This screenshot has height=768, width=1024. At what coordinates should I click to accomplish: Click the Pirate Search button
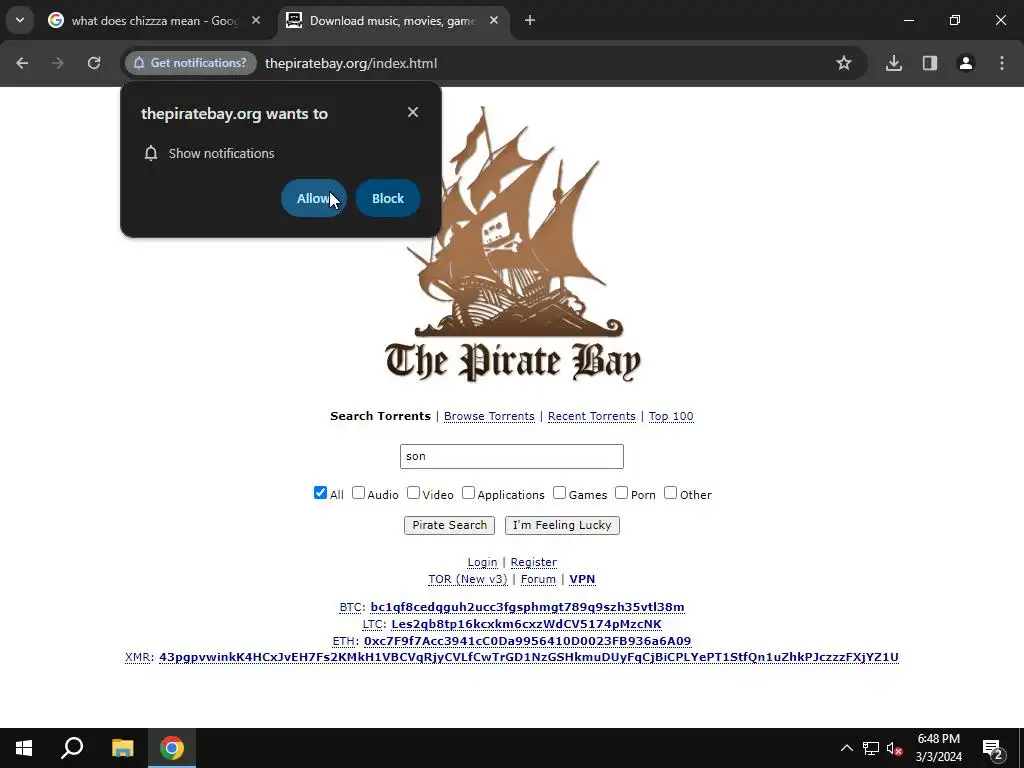coord(449,525)
